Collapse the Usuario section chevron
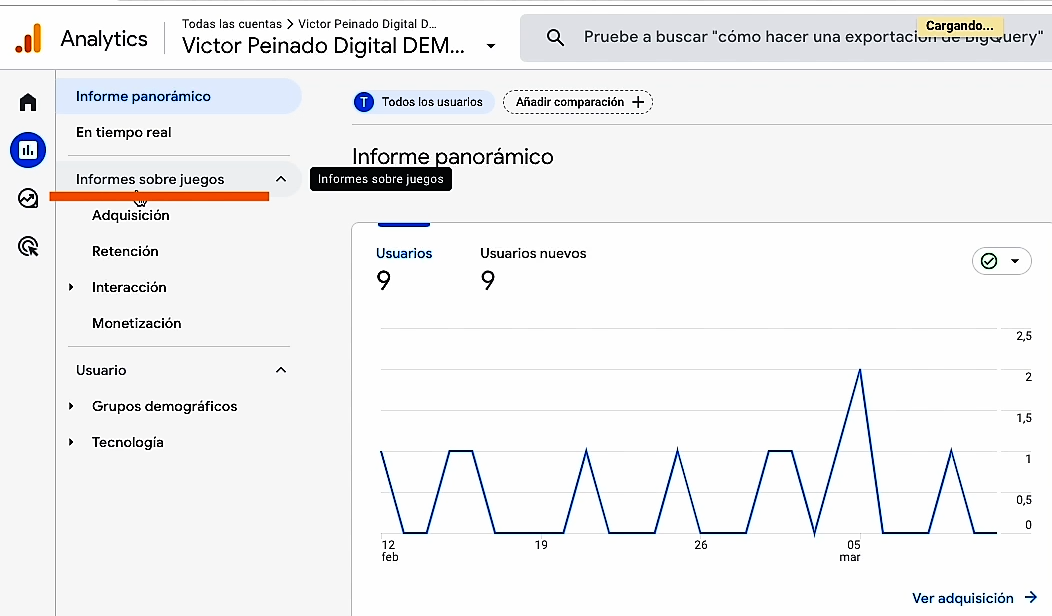The image size is (1052, 616). click(280, 370)
